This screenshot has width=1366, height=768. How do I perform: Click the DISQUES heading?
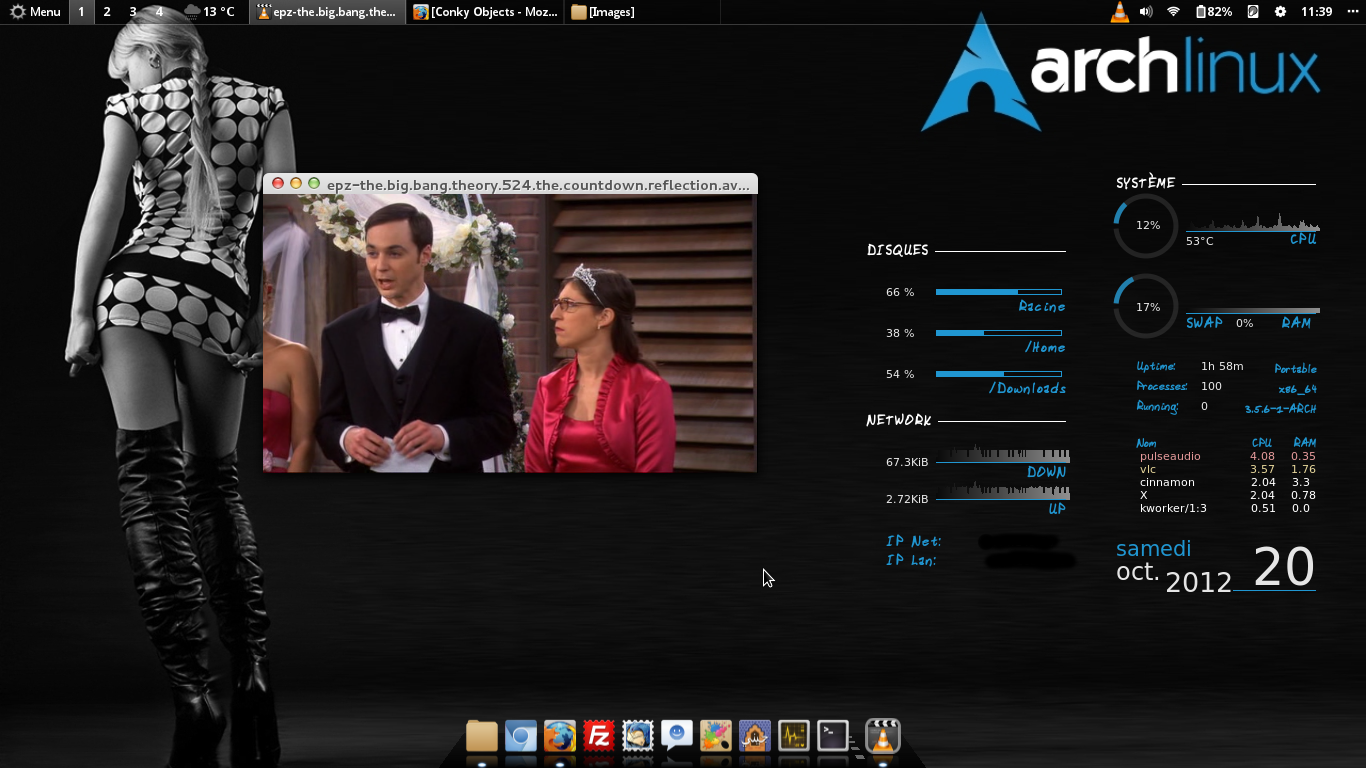click(898, 250)
